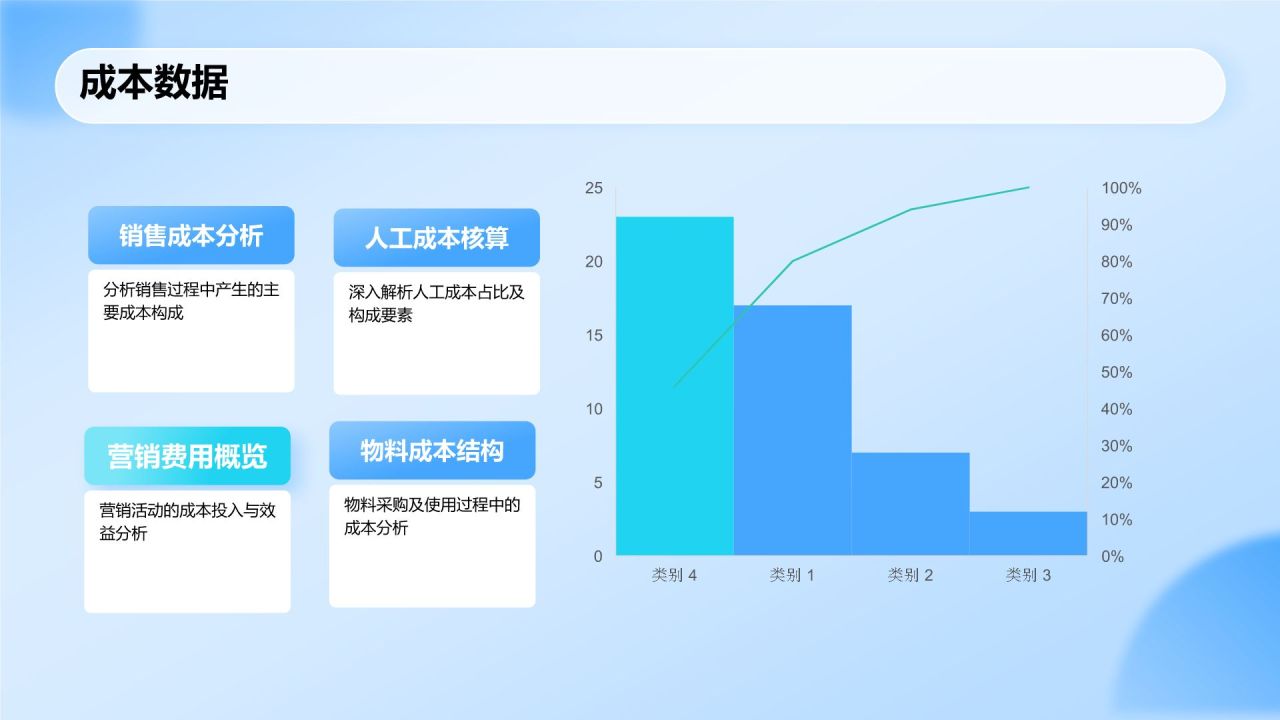Click the 类别 1 axis label
The height and width of the screenshot is (720, 1280).
pos(793,576)
